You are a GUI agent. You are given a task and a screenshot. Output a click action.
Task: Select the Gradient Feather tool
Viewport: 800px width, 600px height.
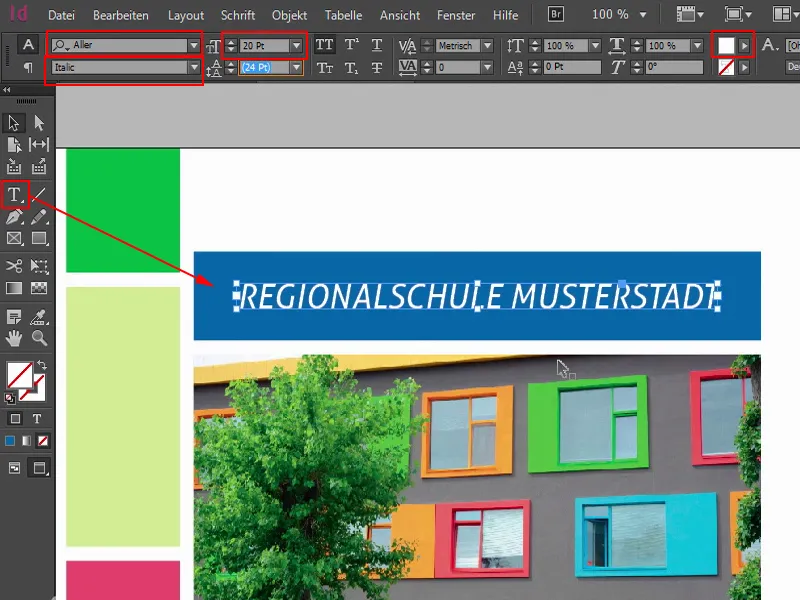coord(39,288)
